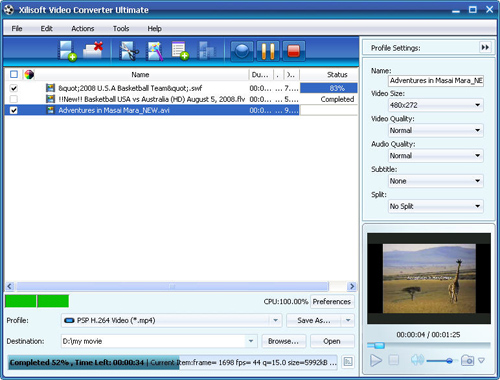Viewport: 500px width, 380px height.
Task: Click the Save As... button
Action: tap(314, 320)
